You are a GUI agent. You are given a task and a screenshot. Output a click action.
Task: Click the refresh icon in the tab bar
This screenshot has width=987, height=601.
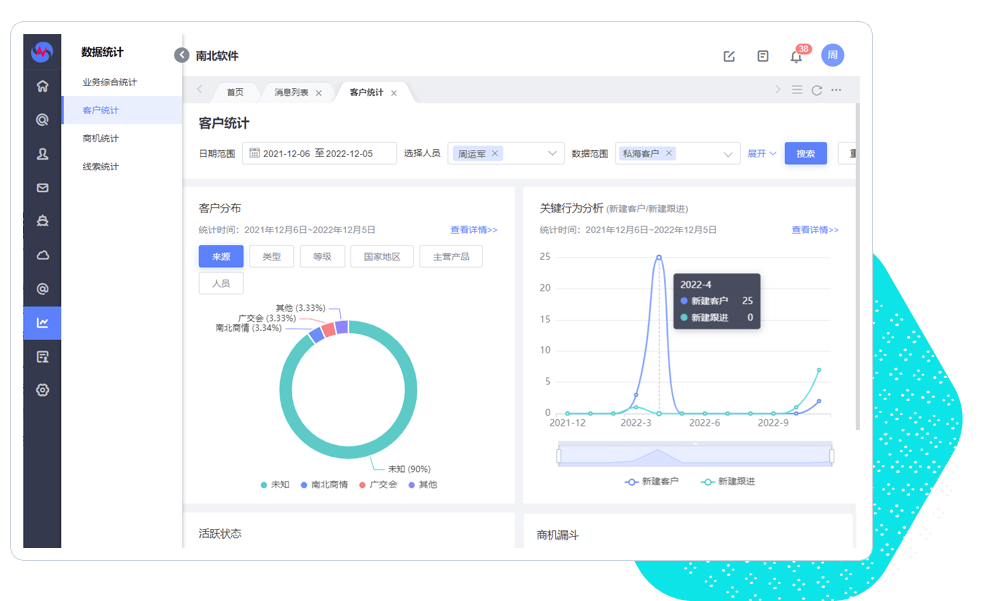coord(816,90)
